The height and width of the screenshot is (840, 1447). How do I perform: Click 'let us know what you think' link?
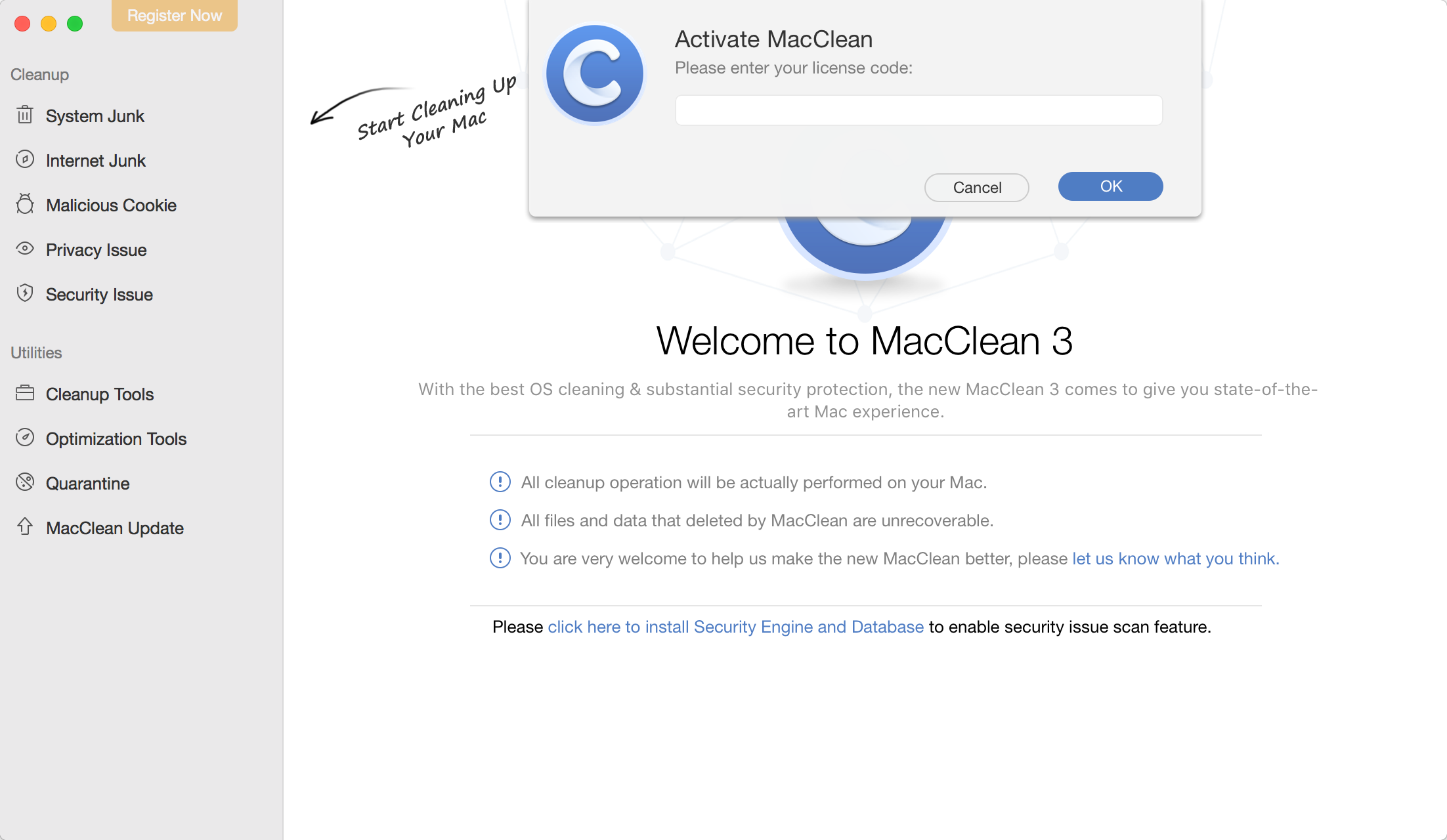click(x=1175, y=558)
